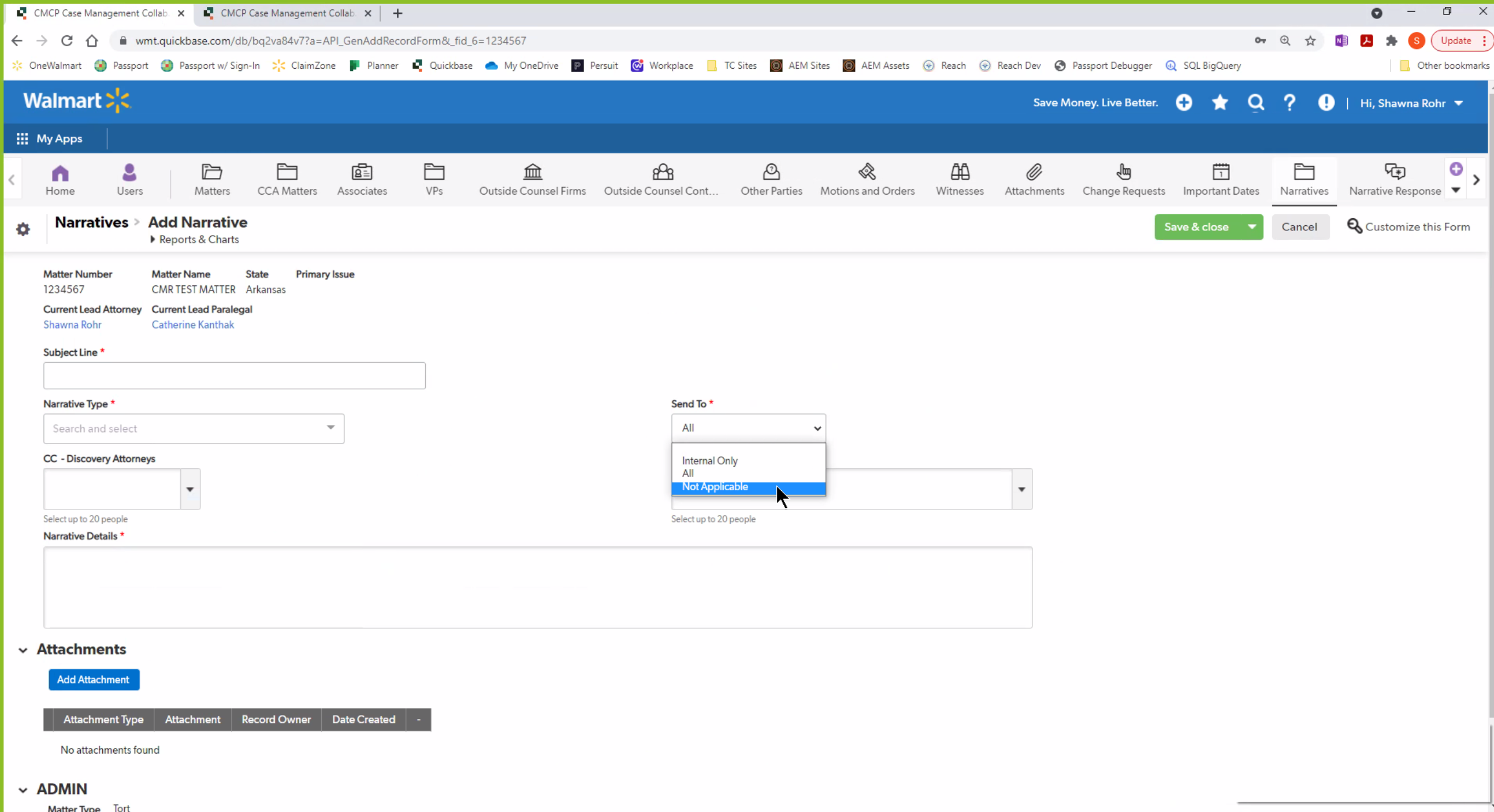Click the search magnifier in header
The width and height of the screenshot is (1494, 812).
pyautogui.click(x=1255, y=103)
